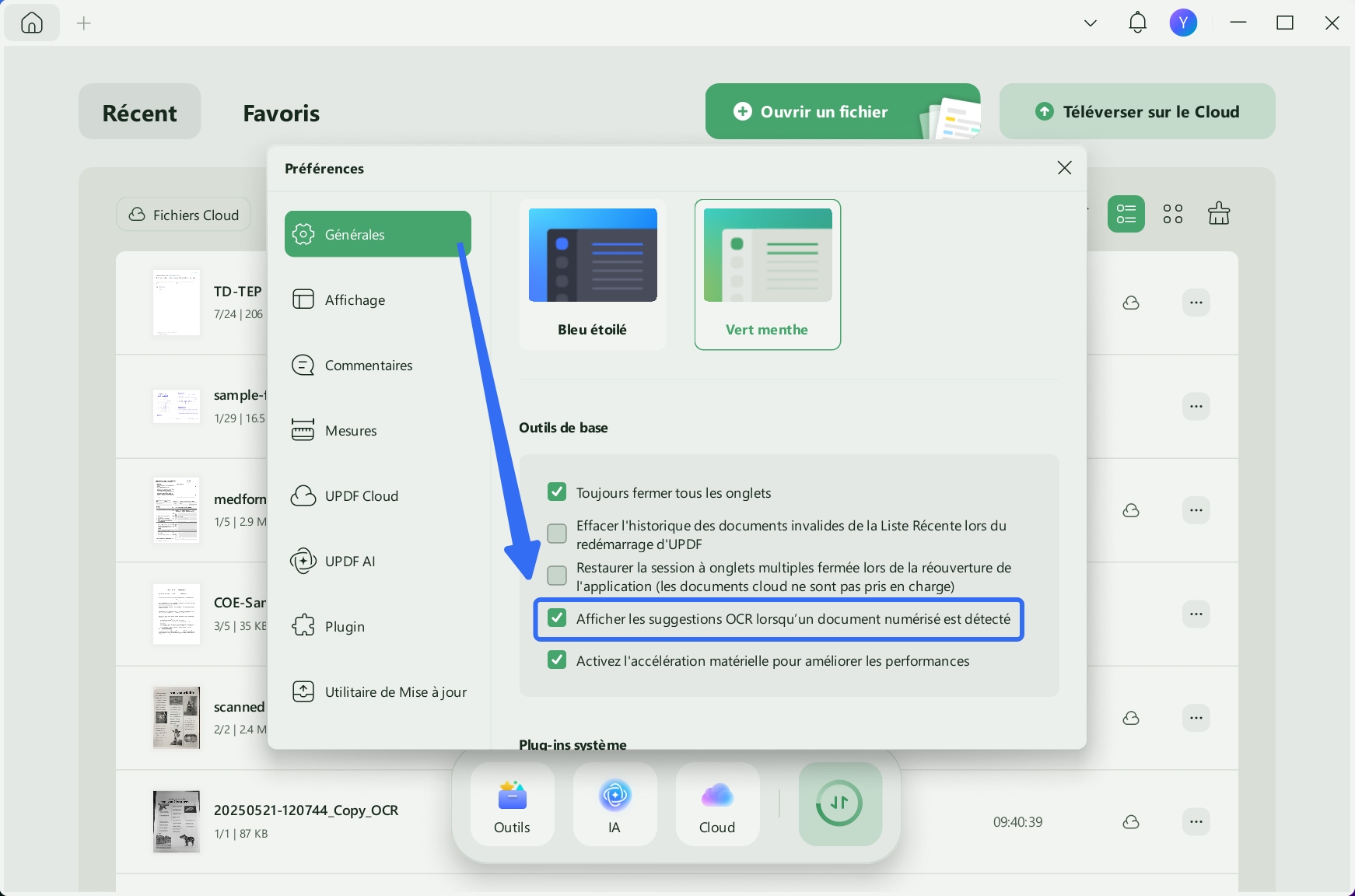This screenshot has width=1355, height=896.
Task: Switch to the Récent tab
Action: coord(140,112)
